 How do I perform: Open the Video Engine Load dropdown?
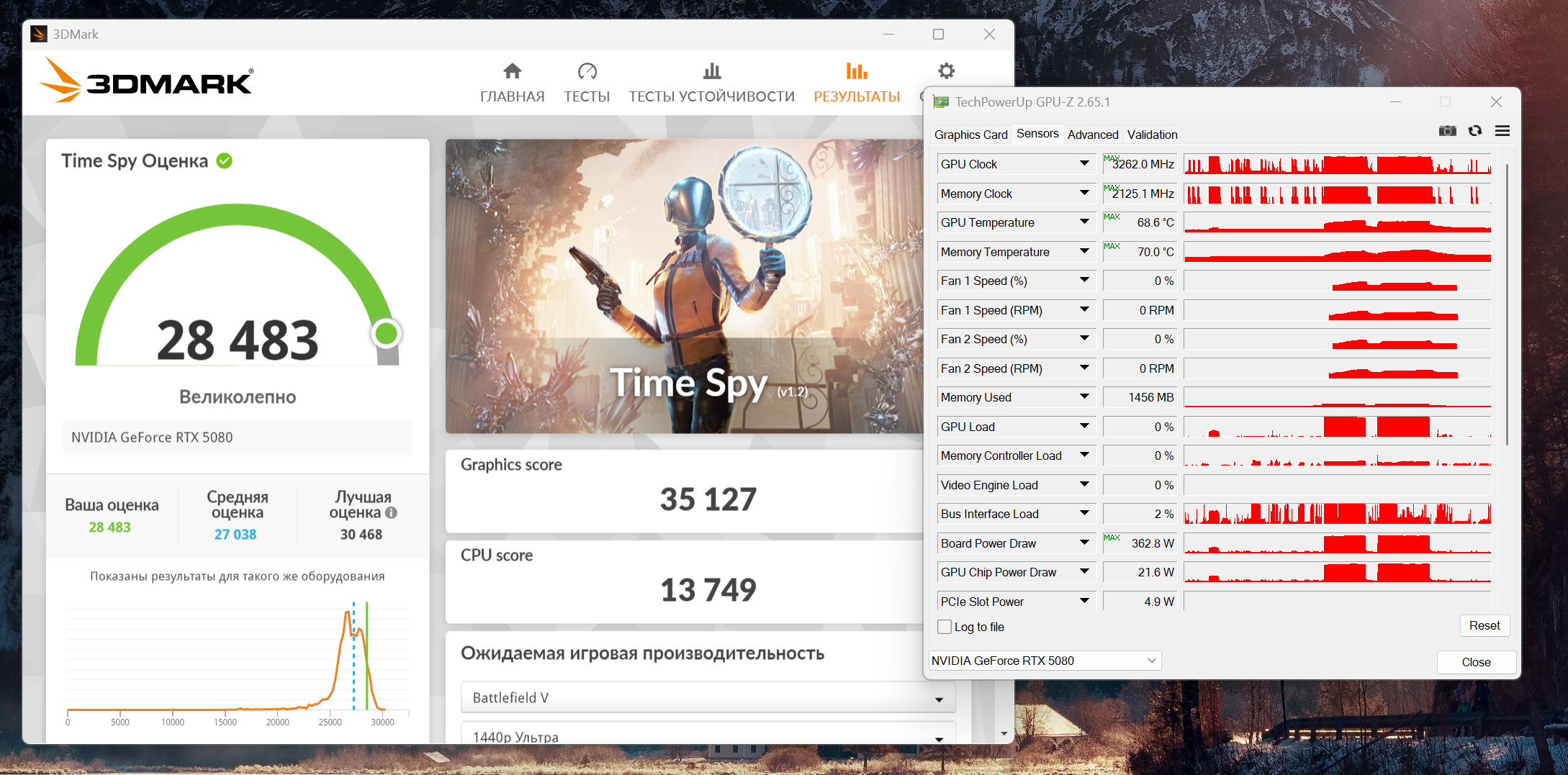1084,485
